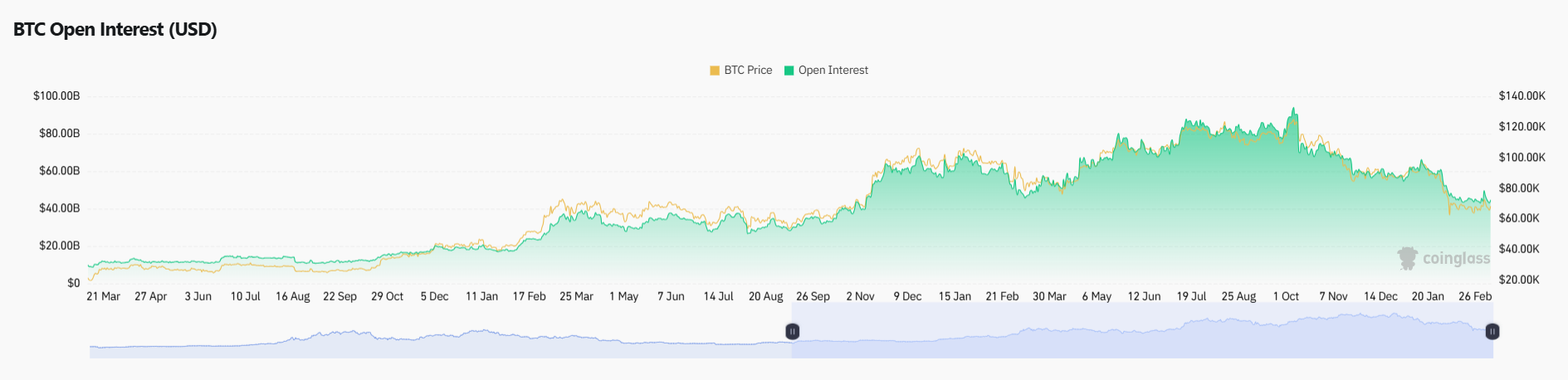Screen dimensions: 1568x380
Task: Click the 2 Nov date label
Action: click(x=861, y=296)
